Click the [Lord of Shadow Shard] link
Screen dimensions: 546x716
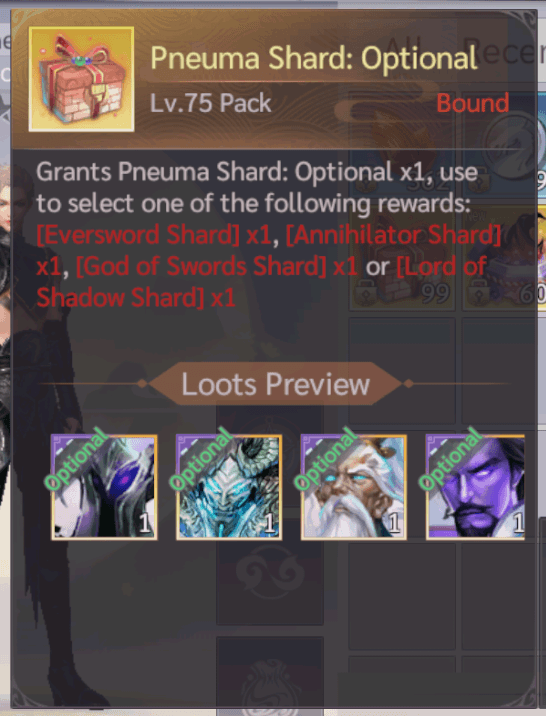pos(261,282)
